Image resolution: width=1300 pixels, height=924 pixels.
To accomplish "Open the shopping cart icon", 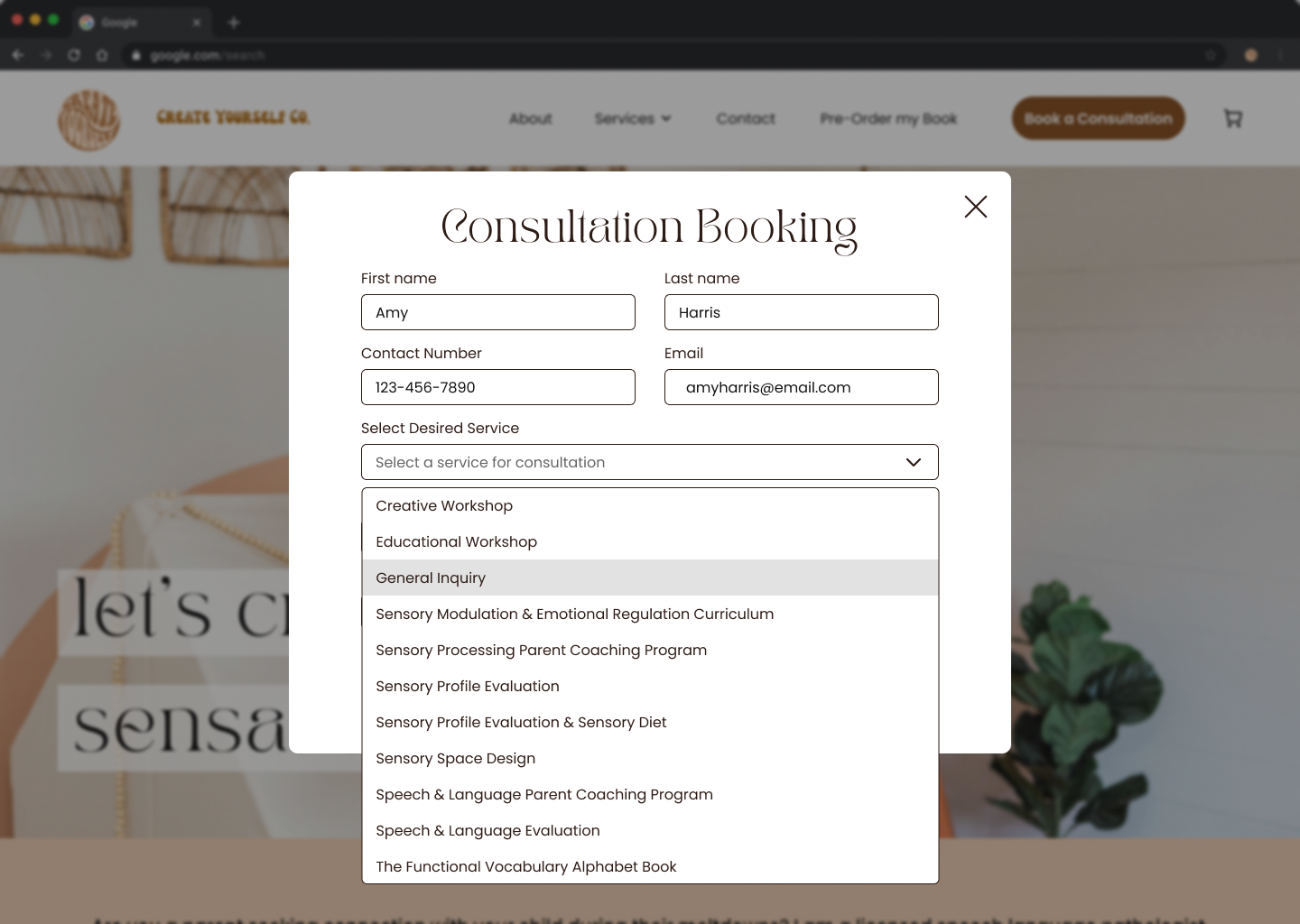I will coord(1233,118).
